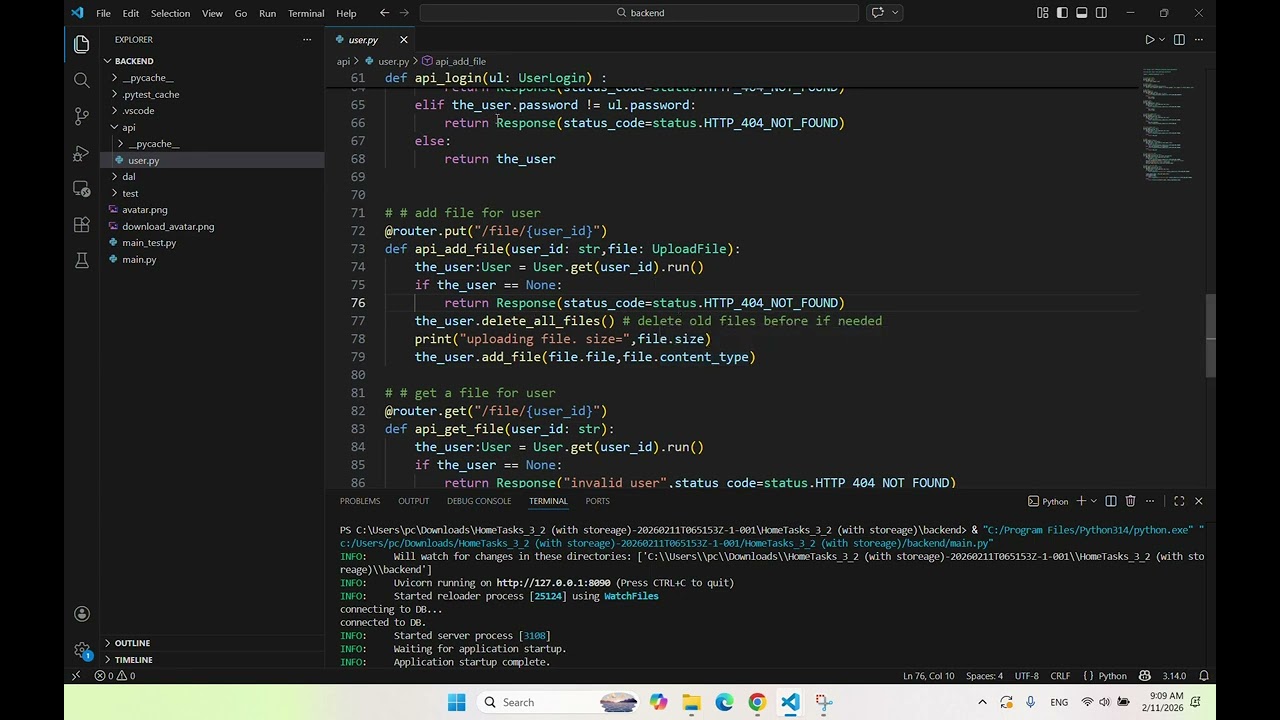Open the Testing flask view
Image resolution: width=1280 pixels, height=720 pixels.
point(82,261)
